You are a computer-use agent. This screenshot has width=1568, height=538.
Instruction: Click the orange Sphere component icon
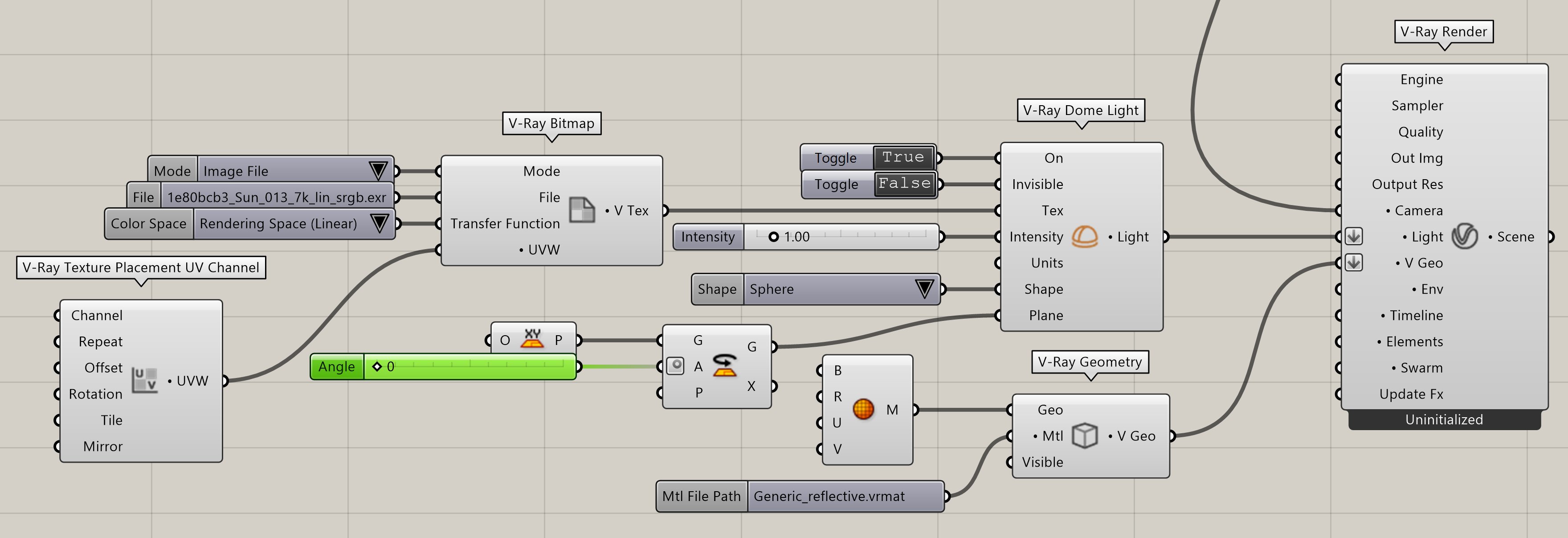[x=863, y=409]
